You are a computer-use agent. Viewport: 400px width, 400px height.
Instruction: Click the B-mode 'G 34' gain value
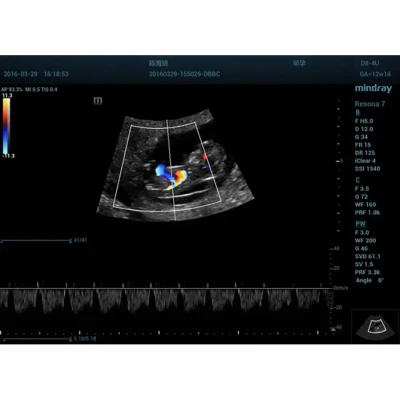pos(361,137)
